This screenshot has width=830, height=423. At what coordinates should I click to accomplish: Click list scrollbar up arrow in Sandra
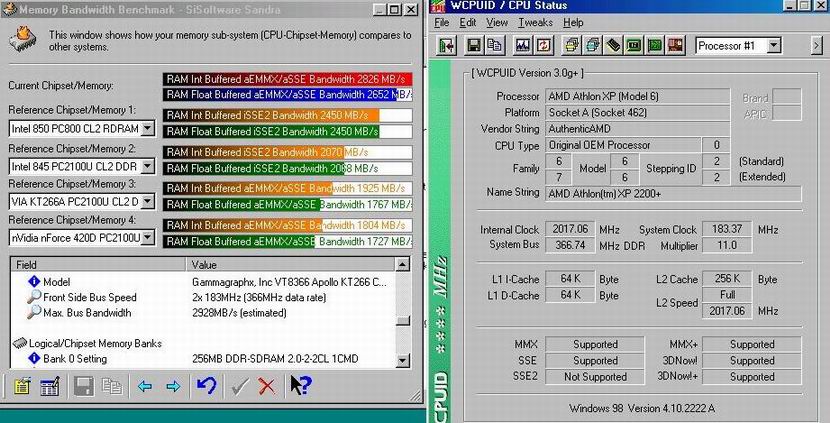point(403,264)
